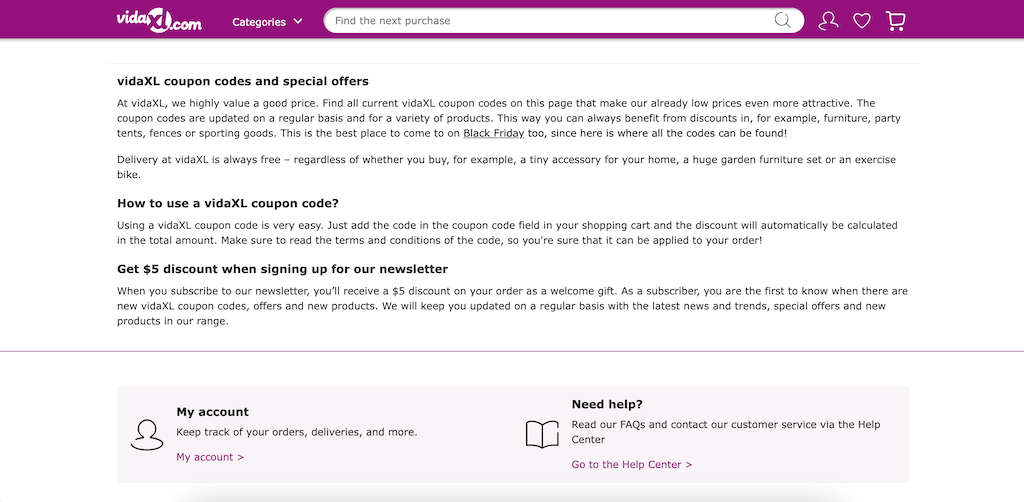Click the search box 'Find the next purchase'

click(564, 20)
